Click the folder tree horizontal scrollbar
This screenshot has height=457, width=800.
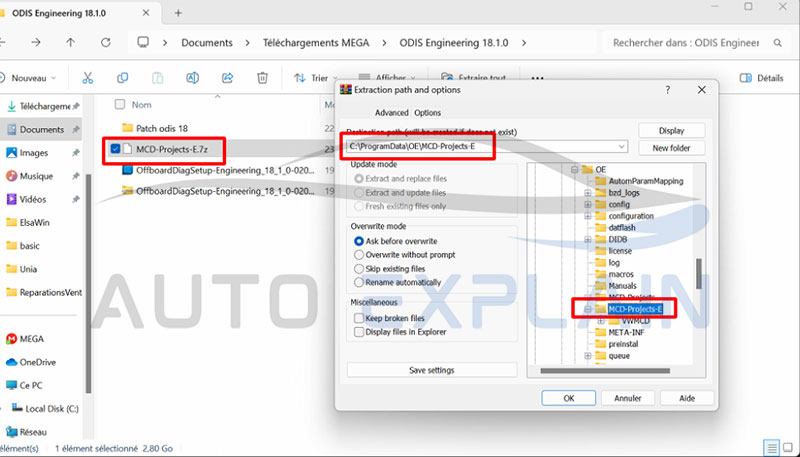(605, 371)
